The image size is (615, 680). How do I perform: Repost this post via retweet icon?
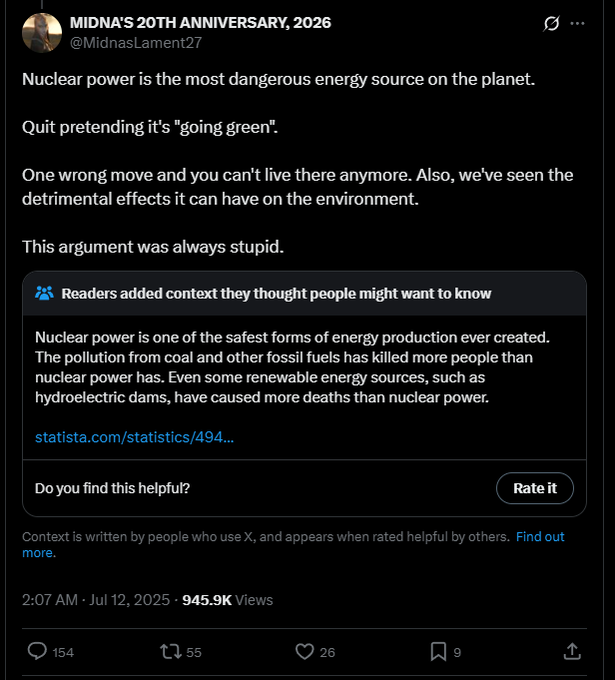coord(171,651)
